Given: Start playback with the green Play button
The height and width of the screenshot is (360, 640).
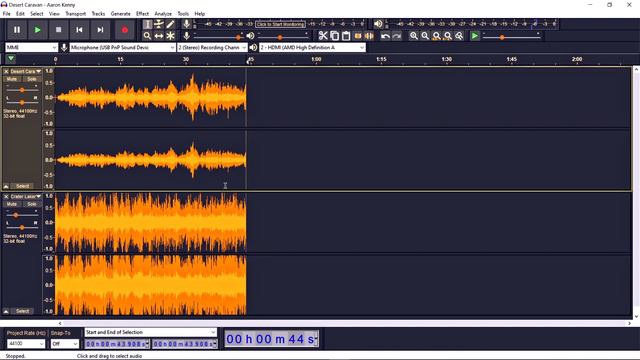Looking at the screenshot, I should (38, 30).
